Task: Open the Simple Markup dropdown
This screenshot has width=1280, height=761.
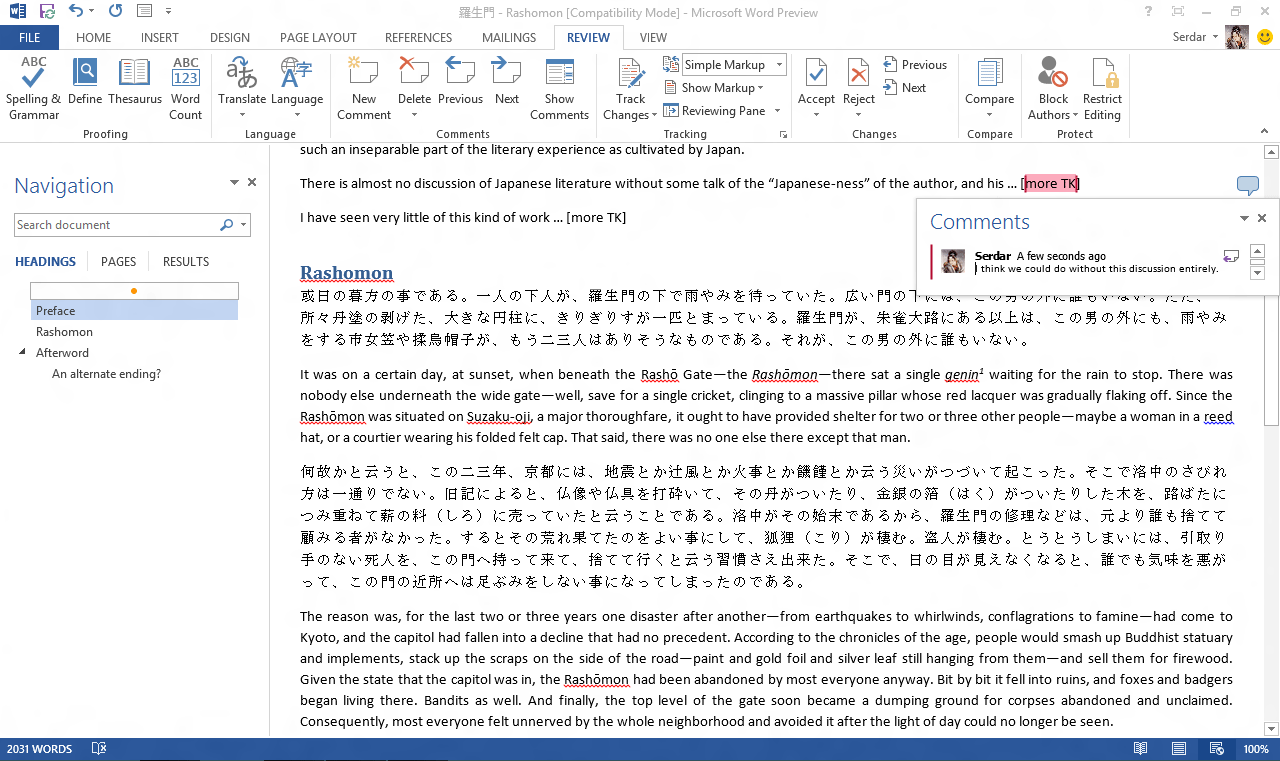Action: click(734, 65)
